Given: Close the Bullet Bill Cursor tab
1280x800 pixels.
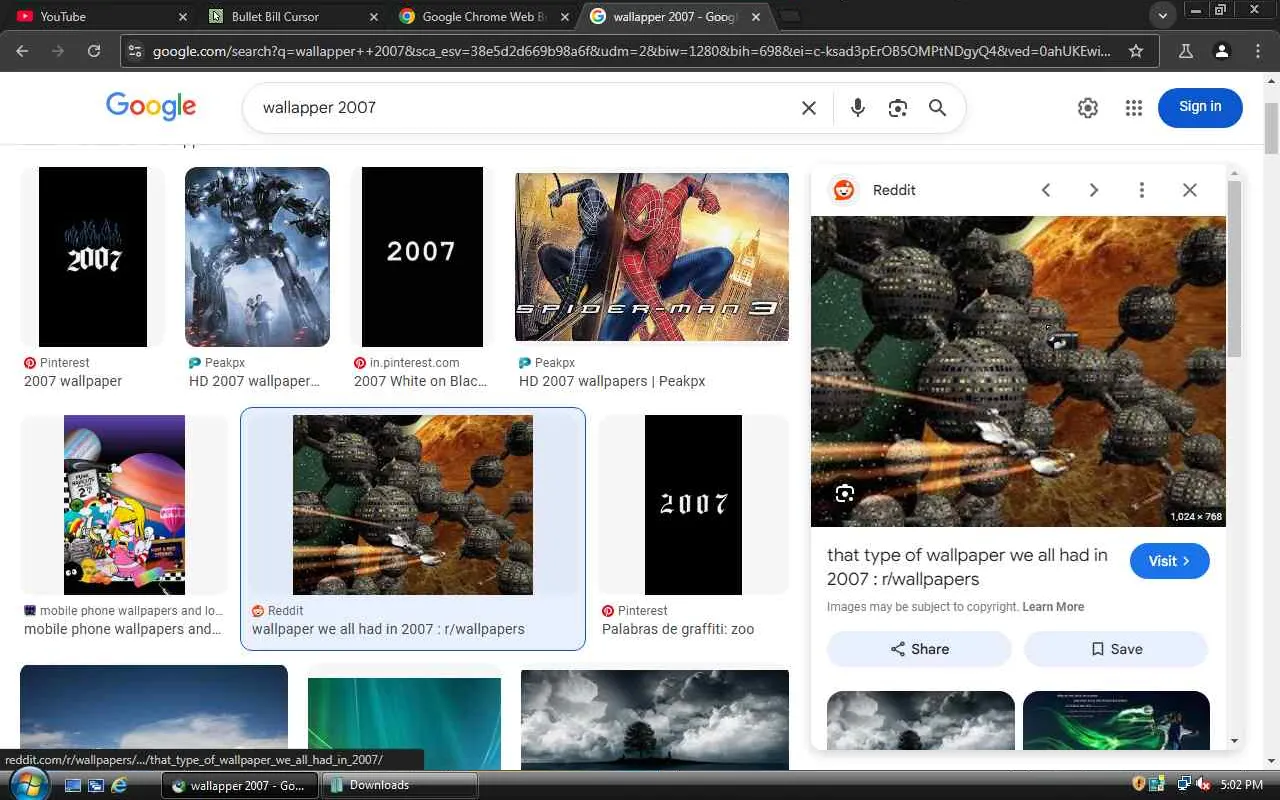Looking at the screenshot, I should [x=374, y=17].
